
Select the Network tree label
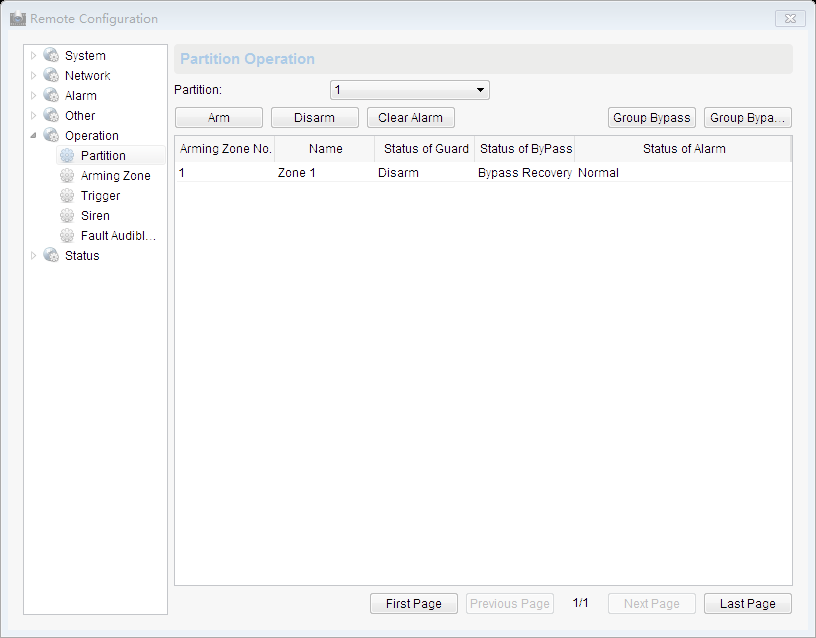tap(87, 75)
